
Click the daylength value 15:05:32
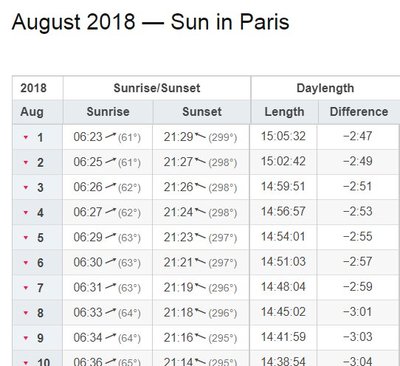coord(283,136)
